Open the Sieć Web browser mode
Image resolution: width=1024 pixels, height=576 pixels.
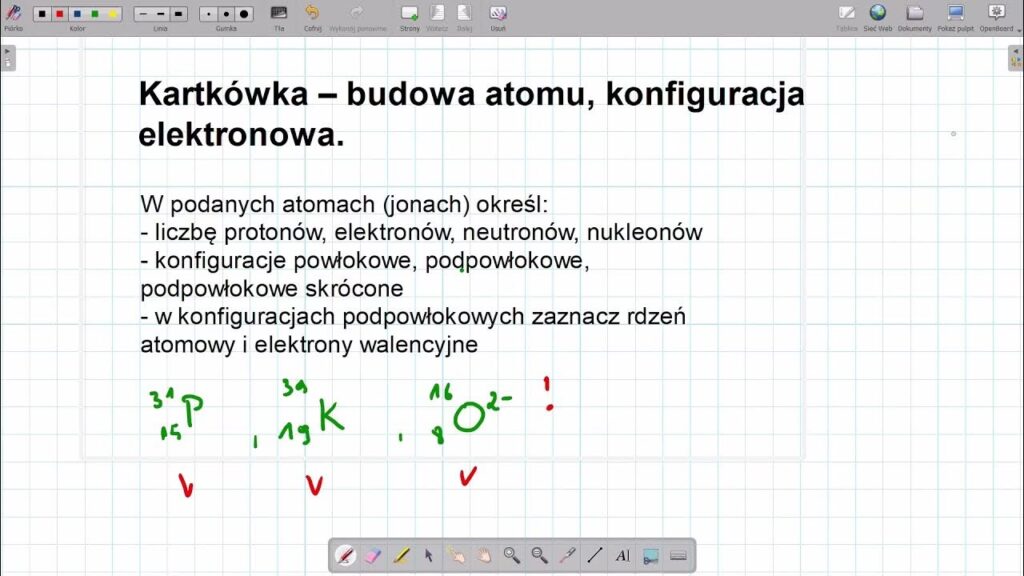point(878,14)
